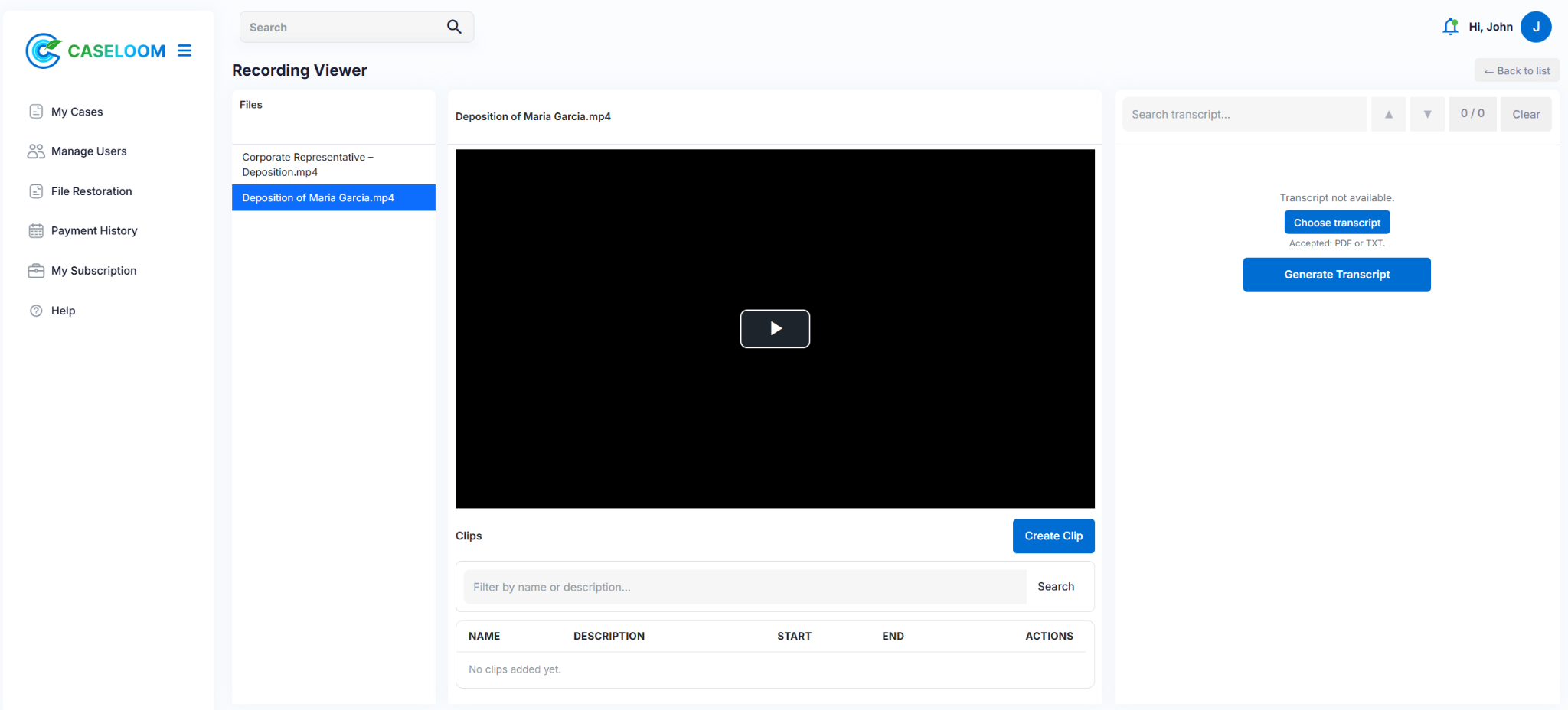Open the Help section

(63, 311)
